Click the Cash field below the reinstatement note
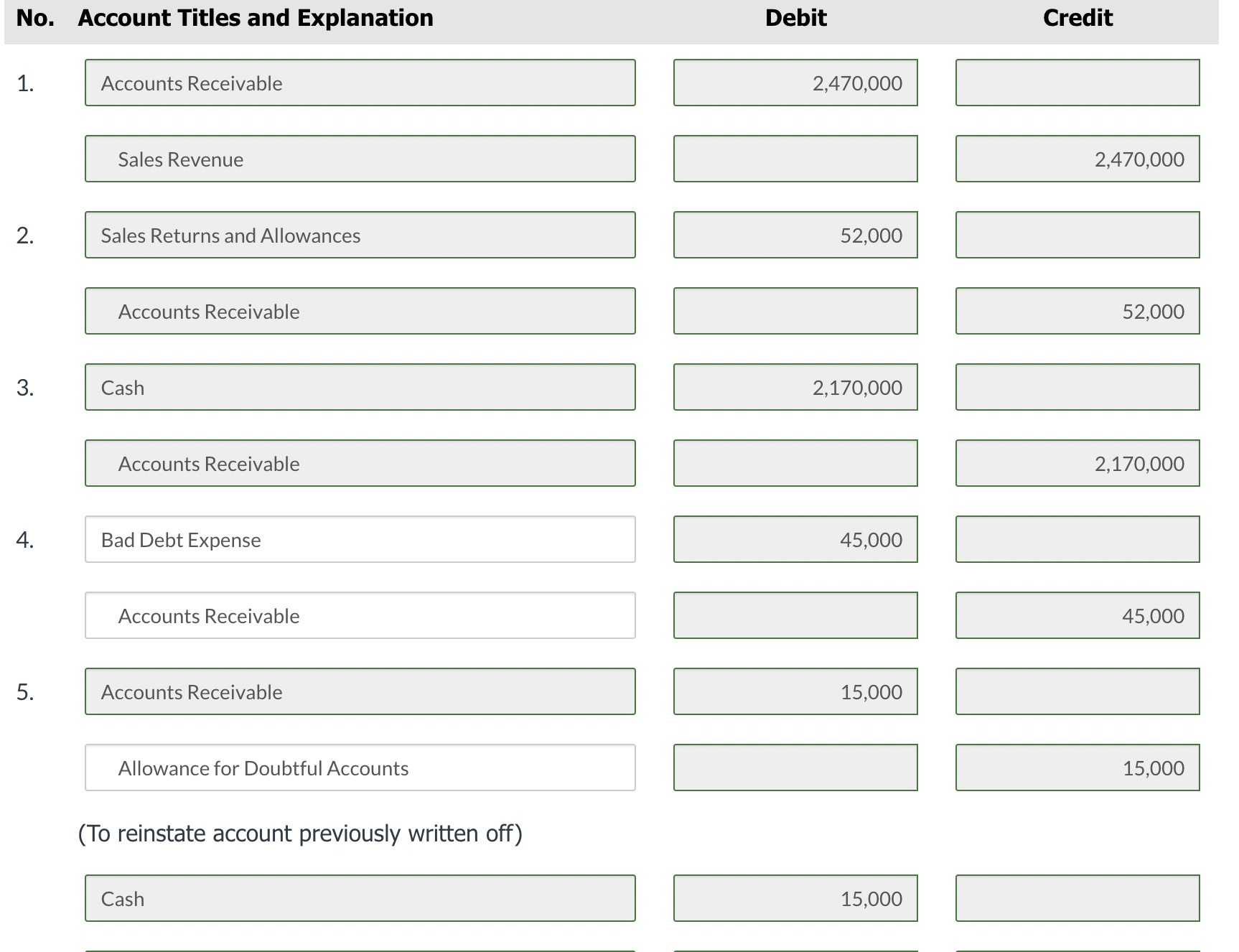1239x952 pixels. pos(359,897)
